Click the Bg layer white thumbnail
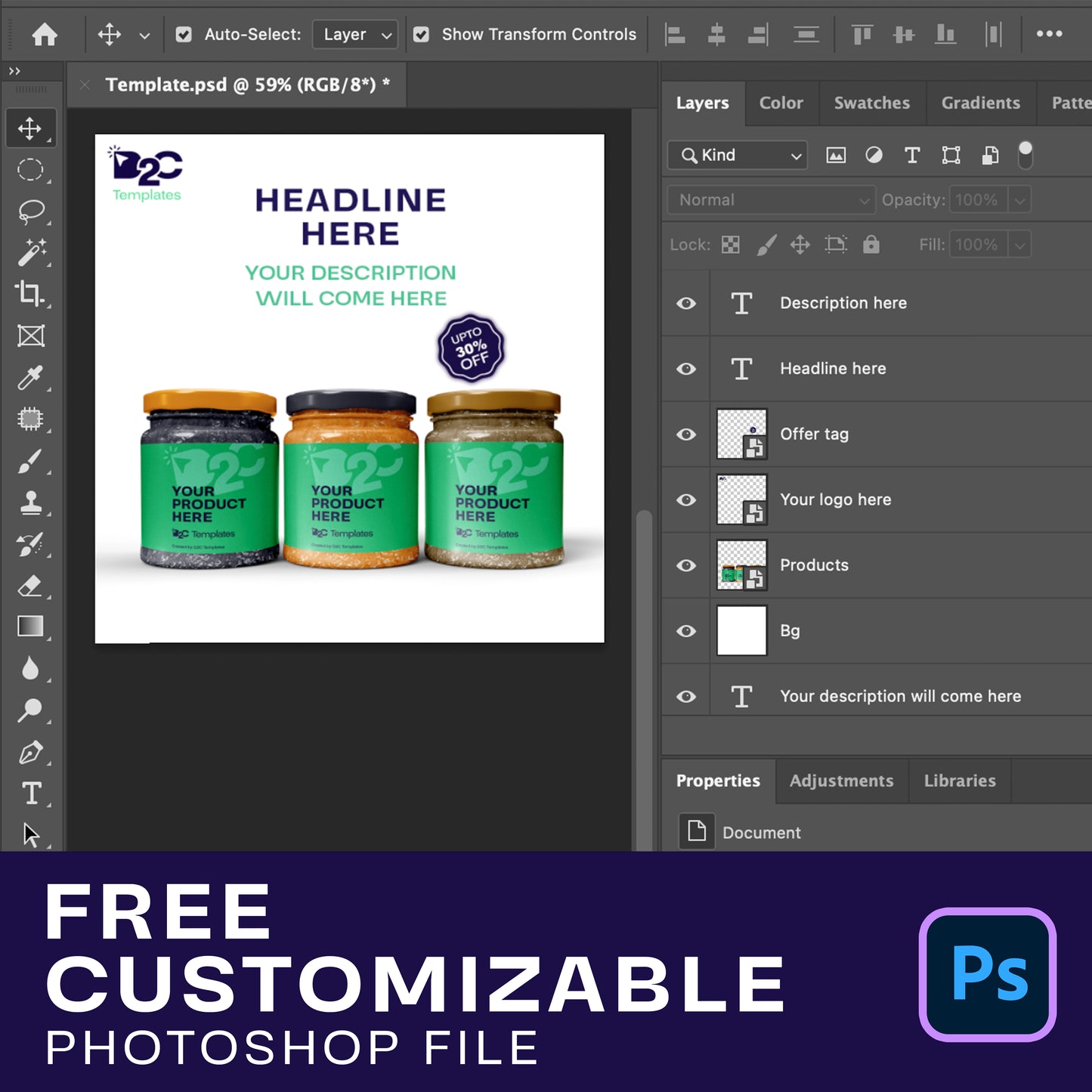 point(741,631)
